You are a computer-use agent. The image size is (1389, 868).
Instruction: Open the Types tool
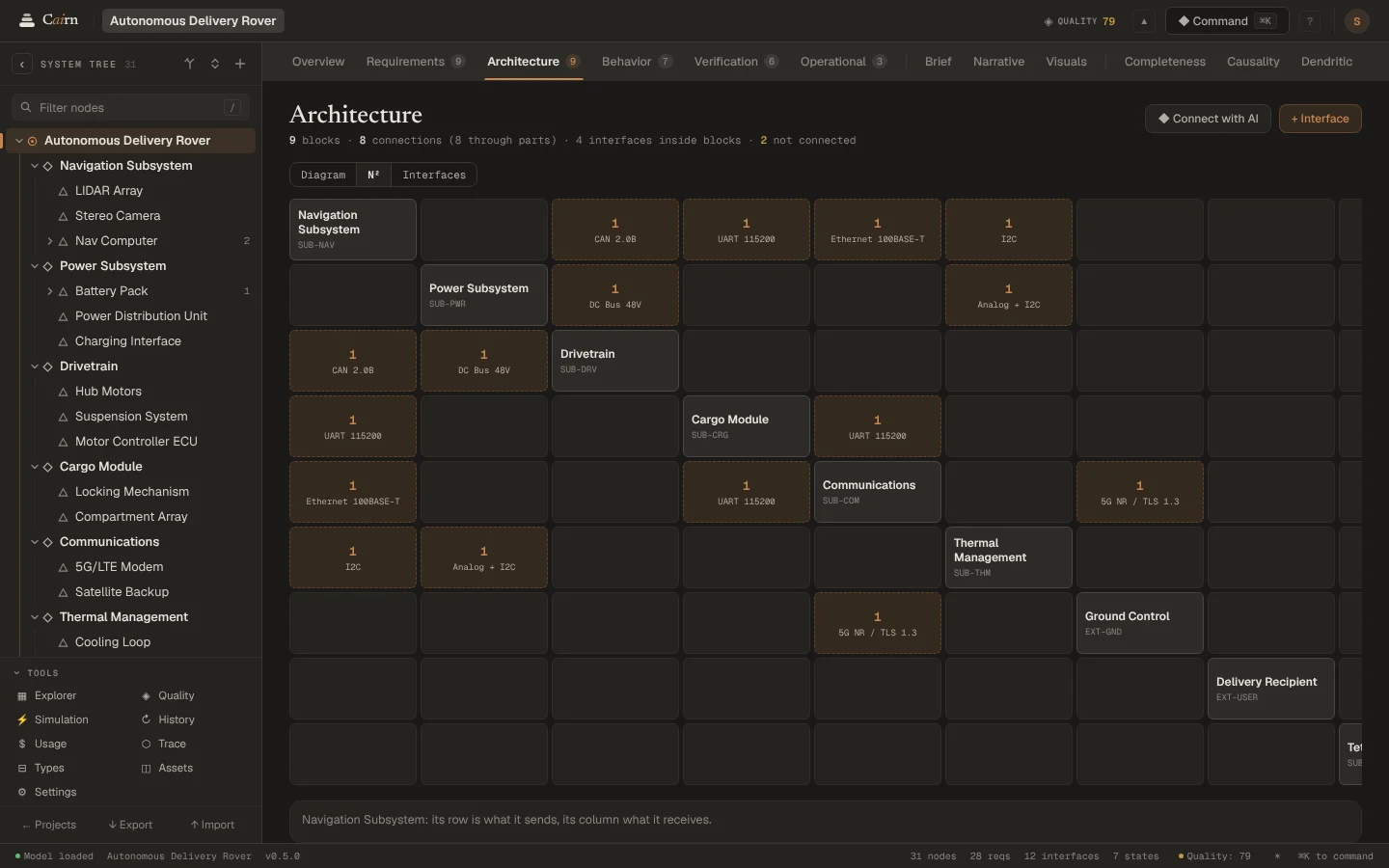point(41,768)
